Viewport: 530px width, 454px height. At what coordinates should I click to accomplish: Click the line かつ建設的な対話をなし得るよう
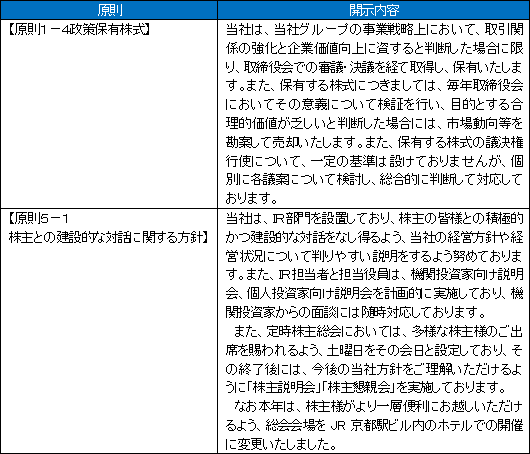tap(374, 237)
